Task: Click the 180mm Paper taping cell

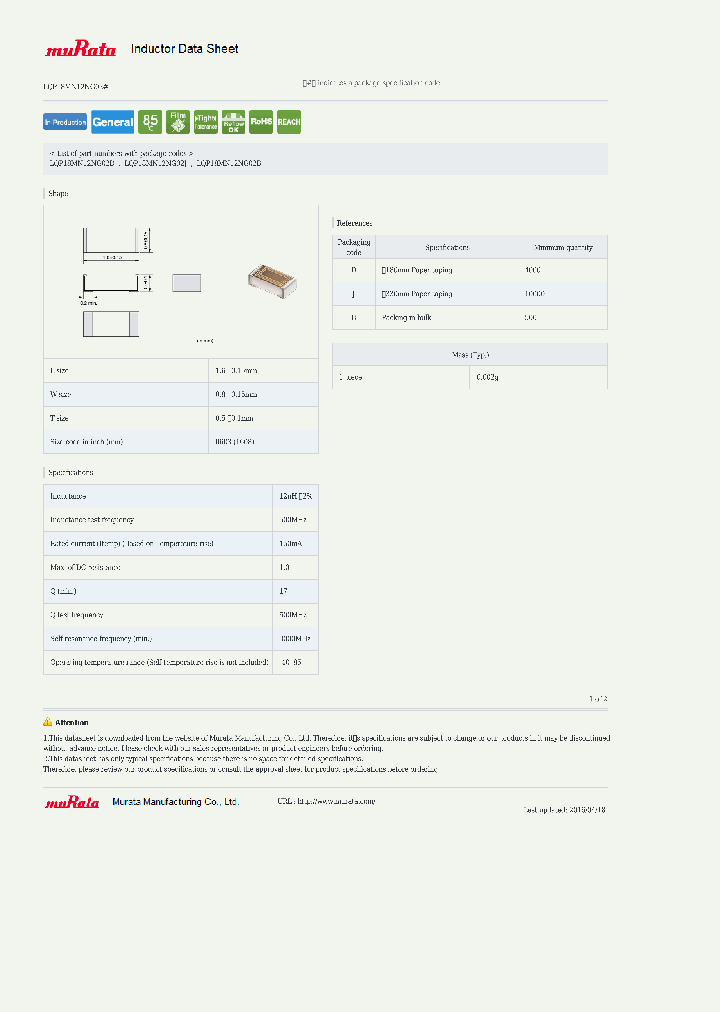Action: pyautogui.click(x=417, y=270)
